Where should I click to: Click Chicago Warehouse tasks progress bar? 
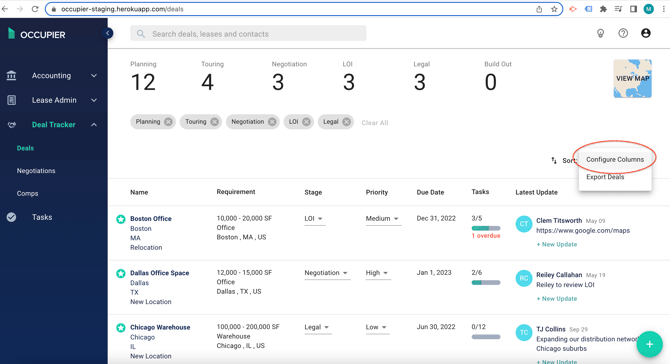486,337
